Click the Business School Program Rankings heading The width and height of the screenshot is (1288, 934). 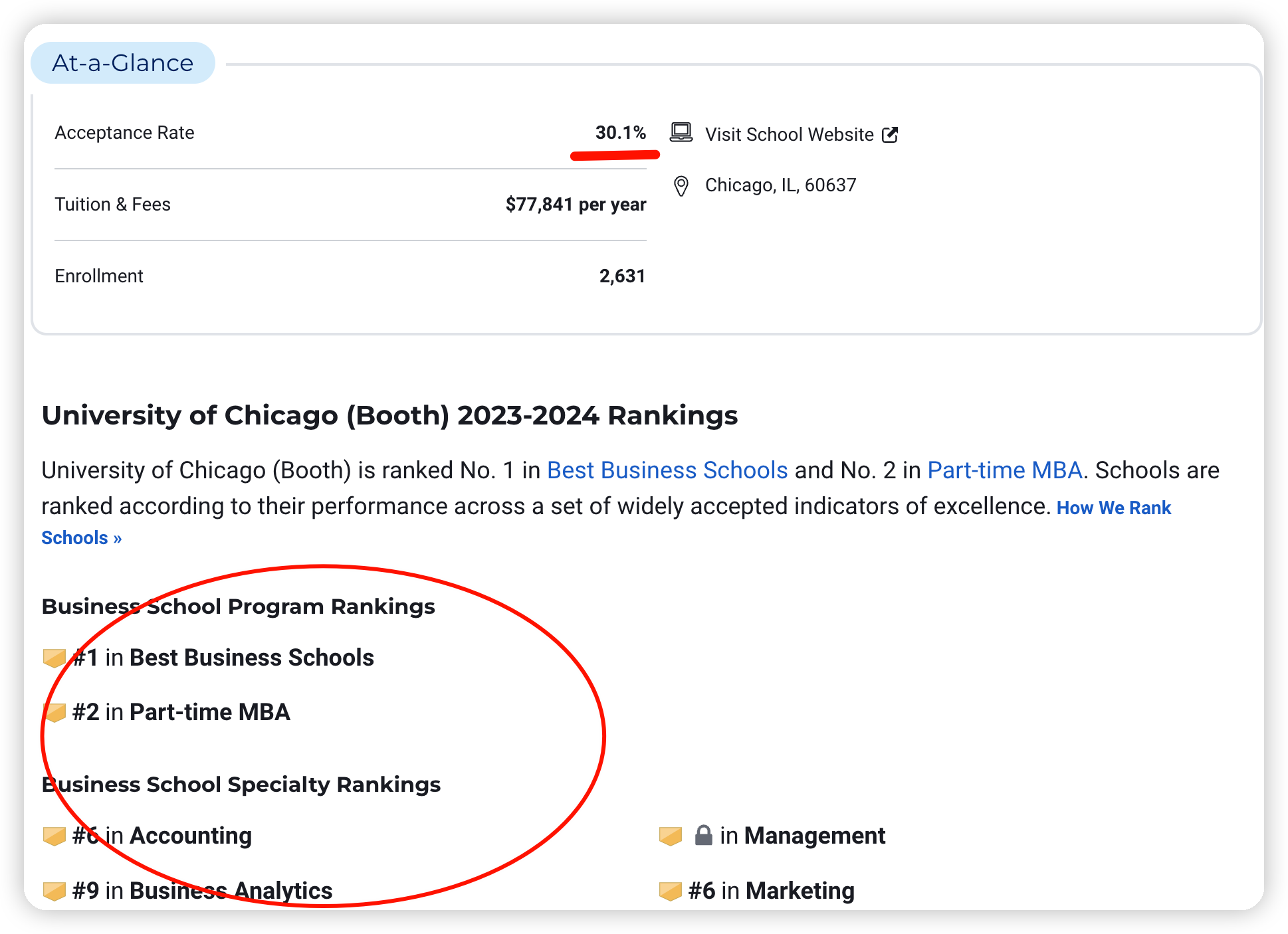coord(239,607)
